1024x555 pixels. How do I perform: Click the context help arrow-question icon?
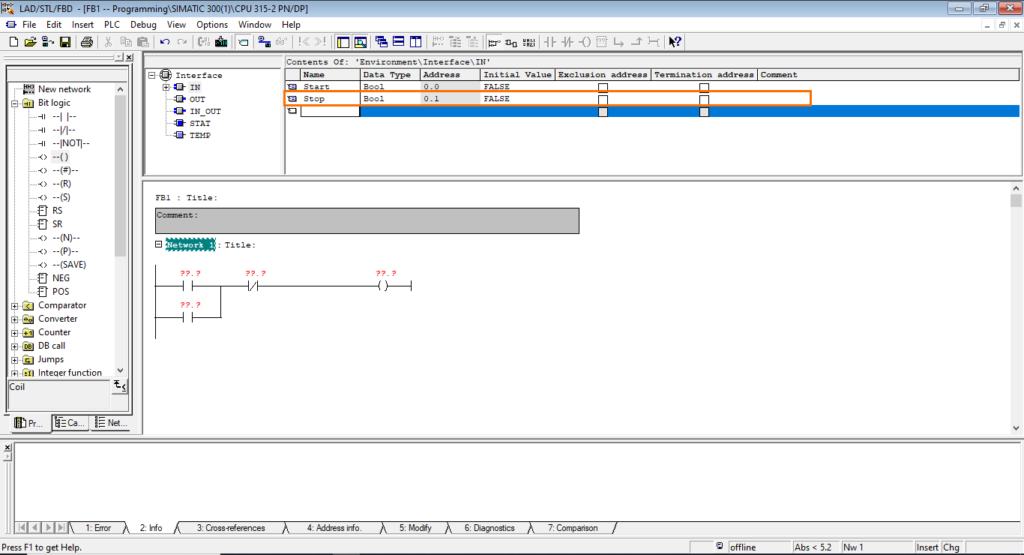pyautogui.click(x=675, y=42)
